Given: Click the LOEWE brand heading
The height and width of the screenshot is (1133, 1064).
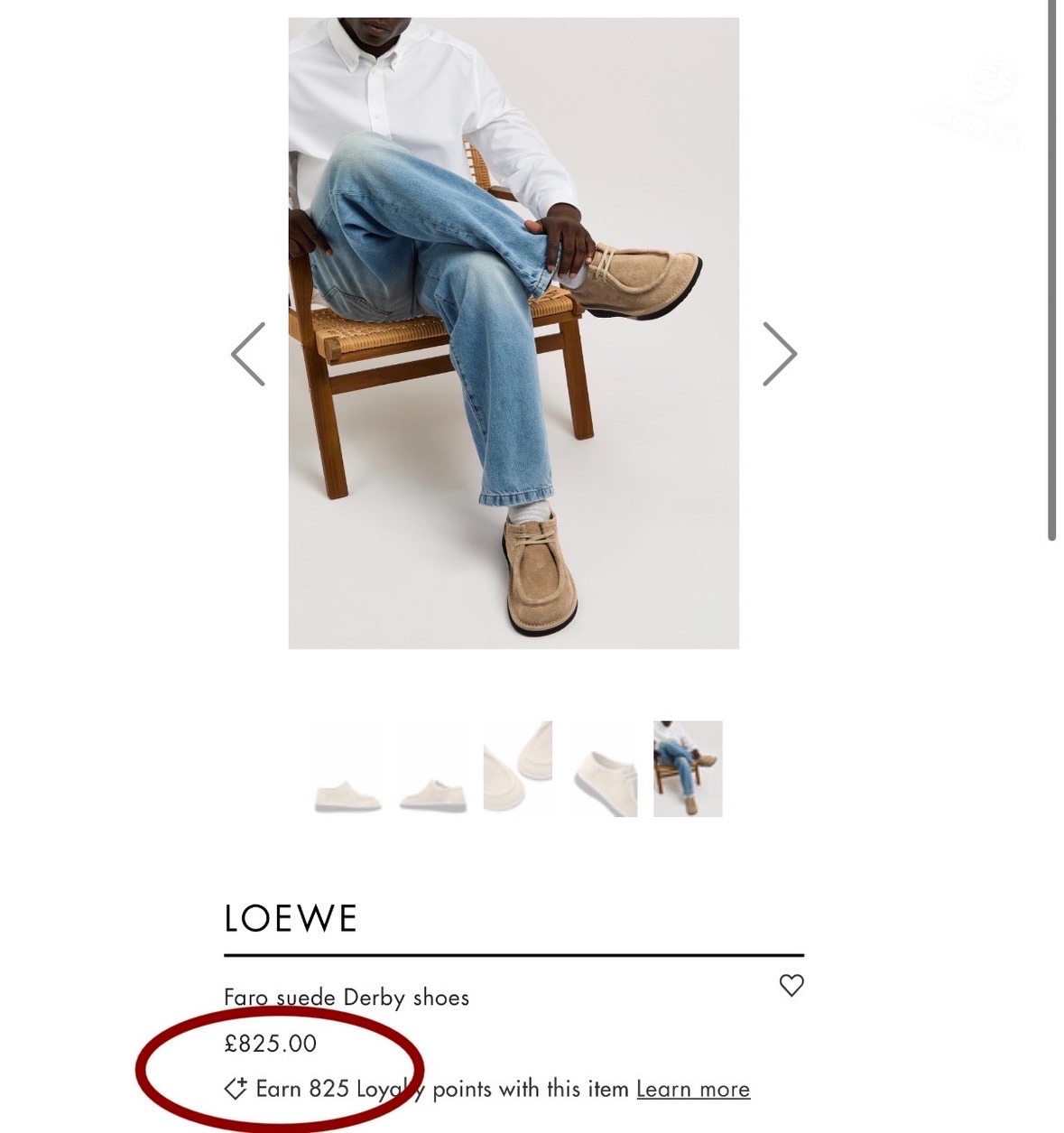Looking at the screenshot, I should [291, 919].
